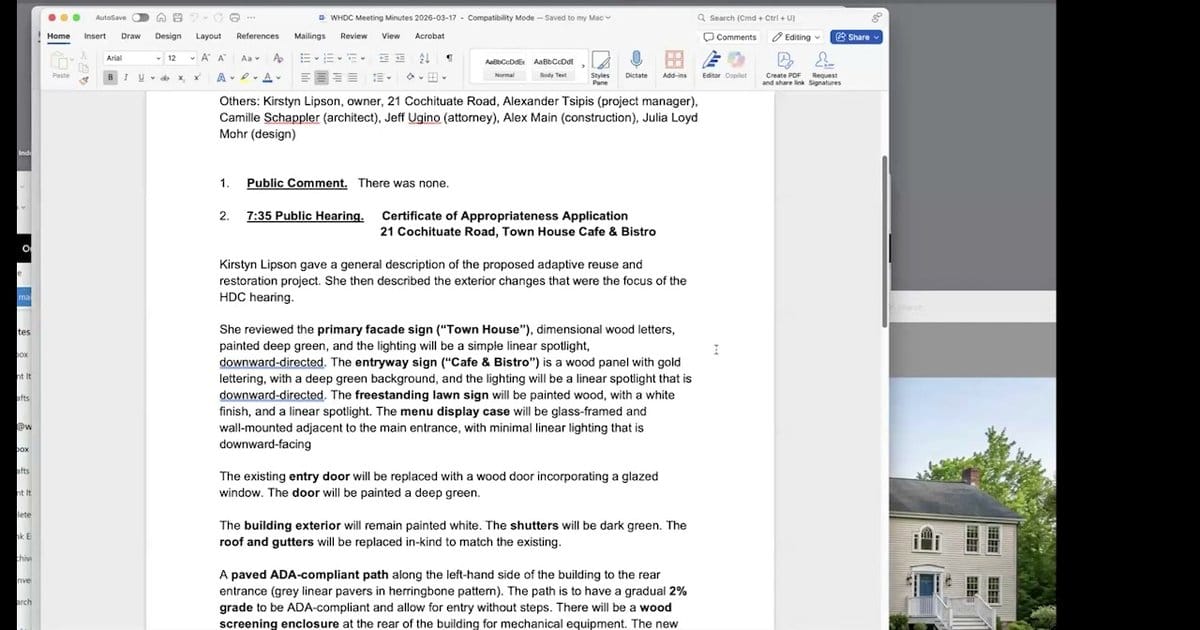The height and width of the screenshot is (630, 1200).
Task: Toggle Bold formatting
Action: click(111, 78)
